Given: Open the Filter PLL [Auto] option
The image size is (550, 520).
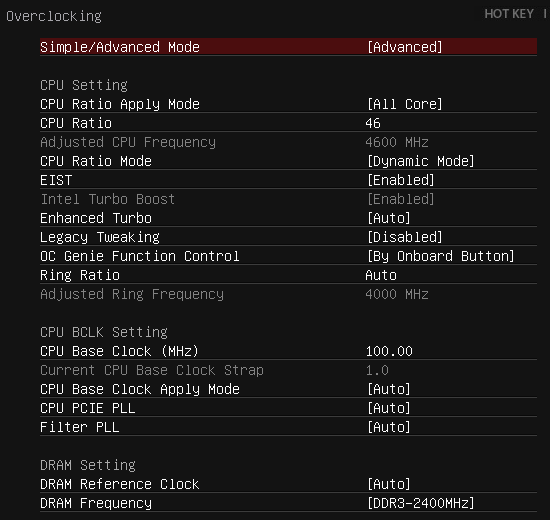Looking at the screenshot, I should click(389, 427).
